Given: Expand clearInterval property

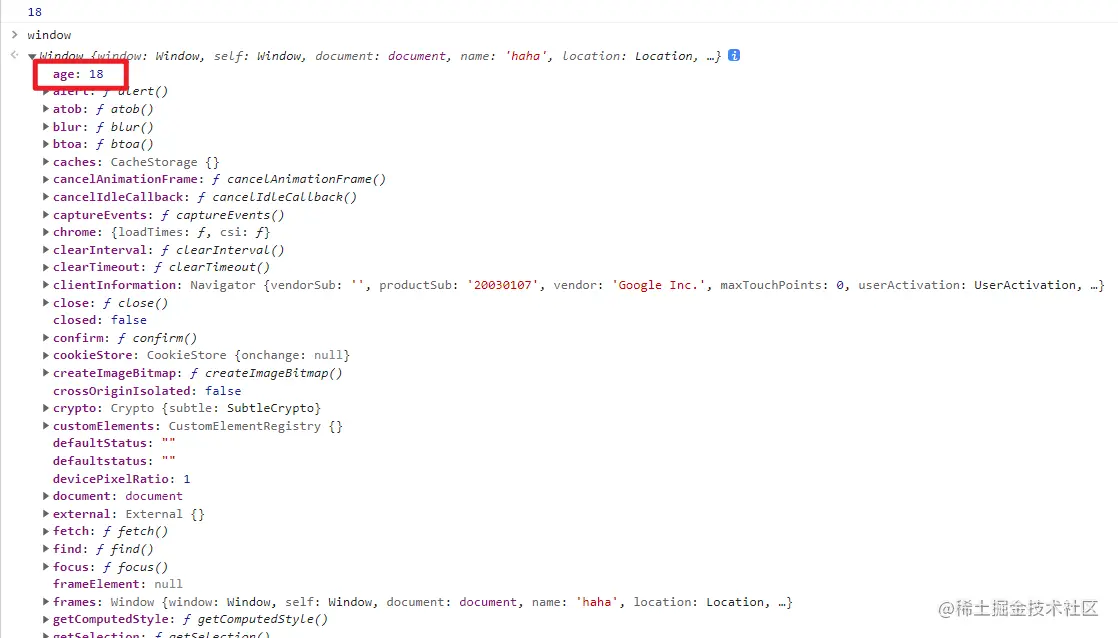Looking at the screenshot, I should point(46,249).
